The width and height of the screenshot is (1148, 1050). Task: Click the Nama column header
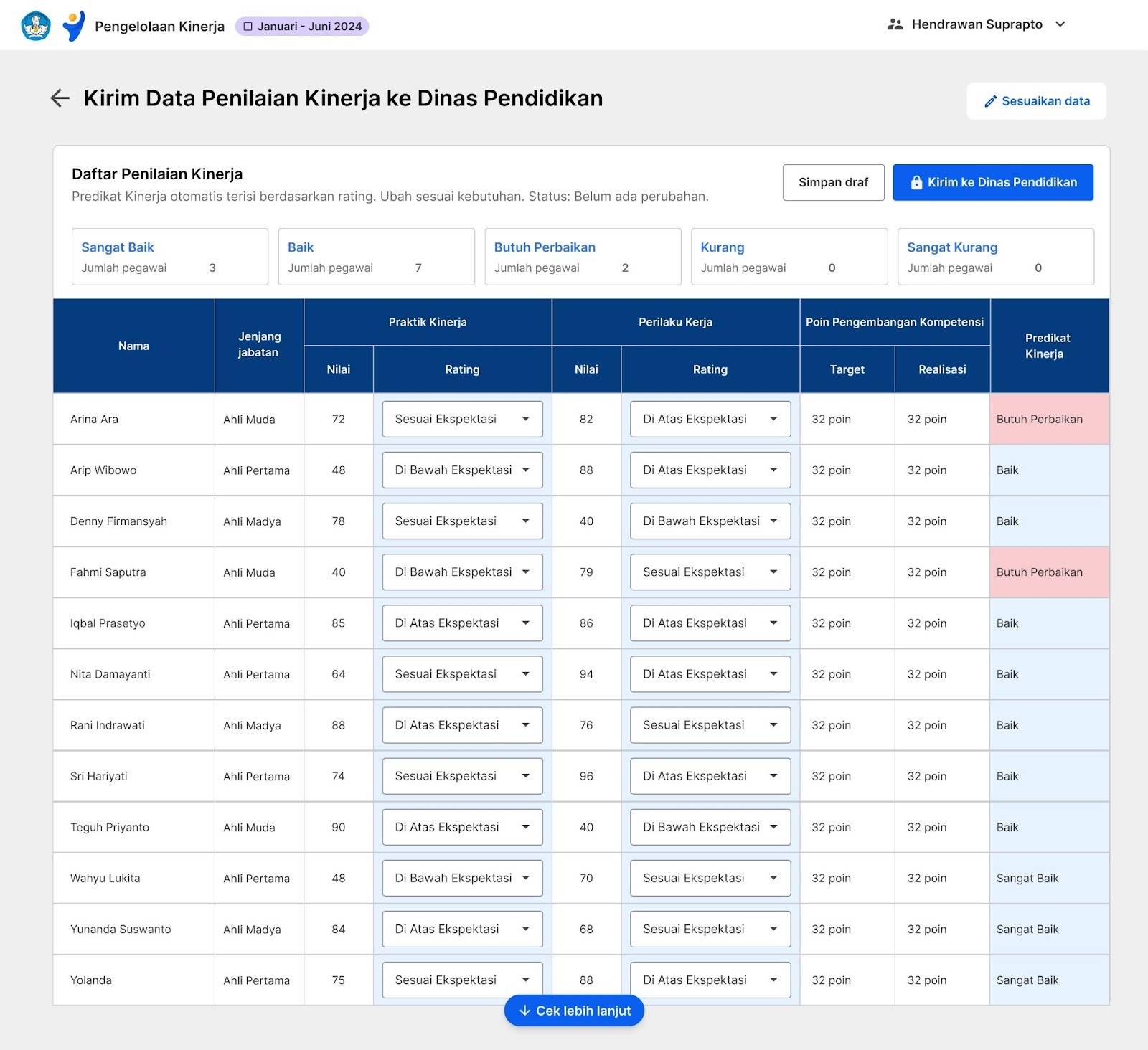click(133, 346)
